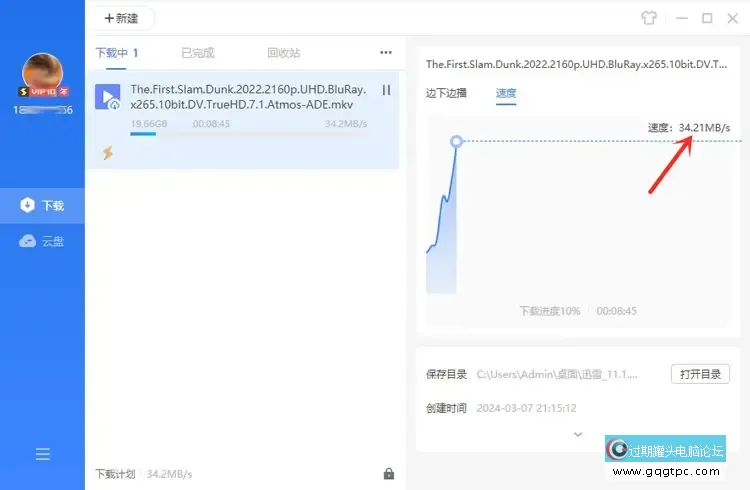Viewport: 750px width, 490px height.
Task: Maximize the Xunlei window
Action: coord(707,18)
